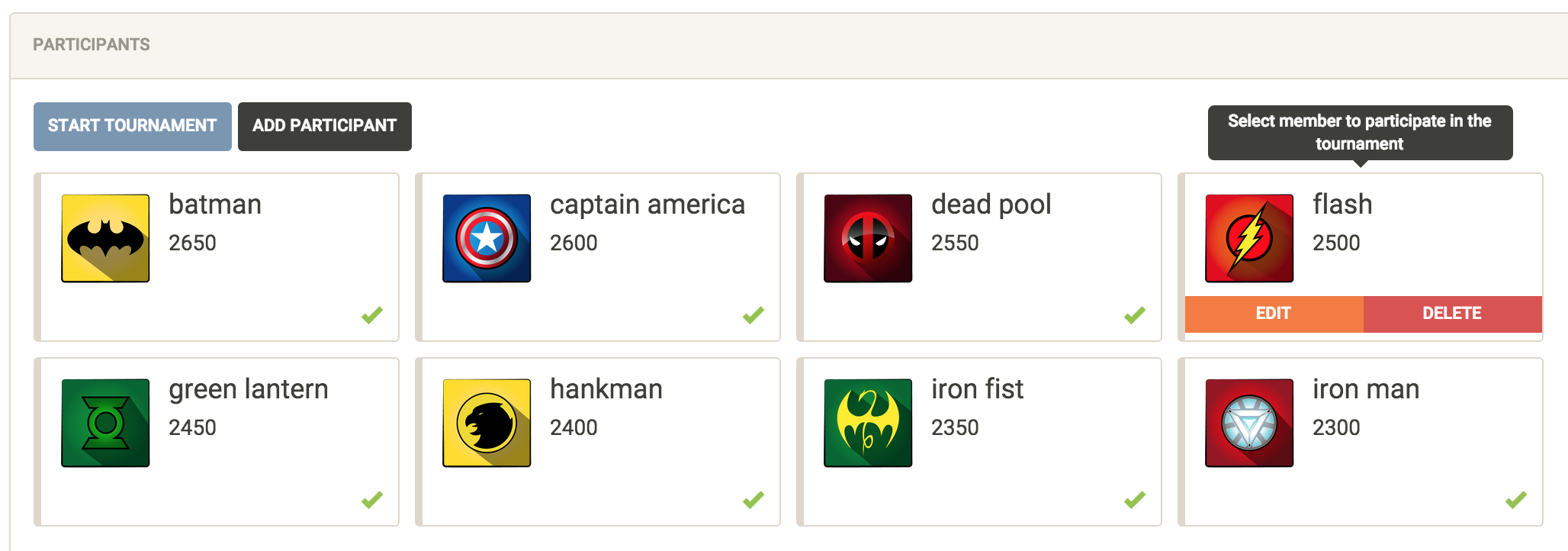Screen dimensions: 1568x551
Task: Toggle hankman's green checkmark
Action: coord(753,500)
